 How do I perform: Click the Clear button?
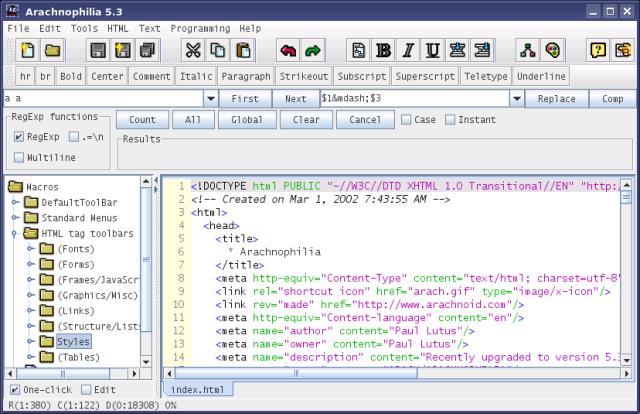[306, 120]
